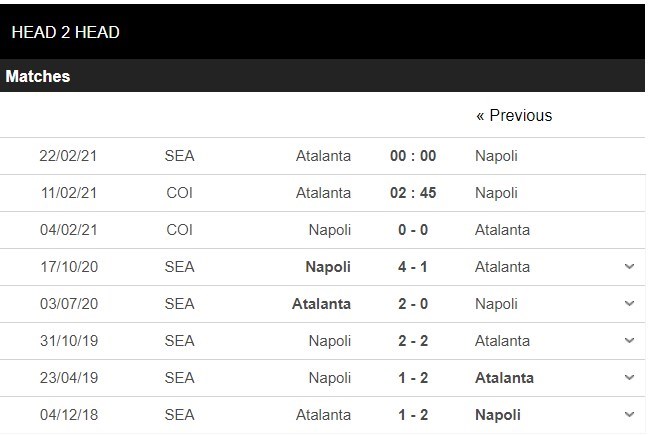Open the Matches tab
This screenshot has width=650, height=435.
(x=38, y=76)
